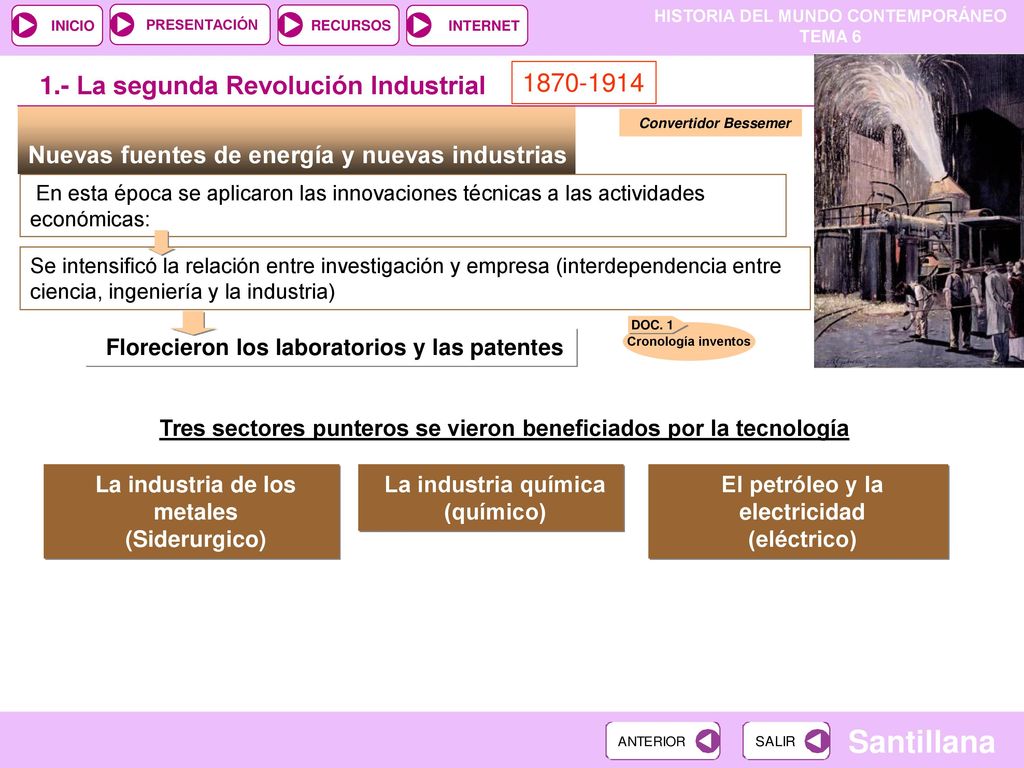Click HISTORIA DEL MUNDO CONTEMPORÁNEO header text
1024x768 pixels.
pos(830,16)
